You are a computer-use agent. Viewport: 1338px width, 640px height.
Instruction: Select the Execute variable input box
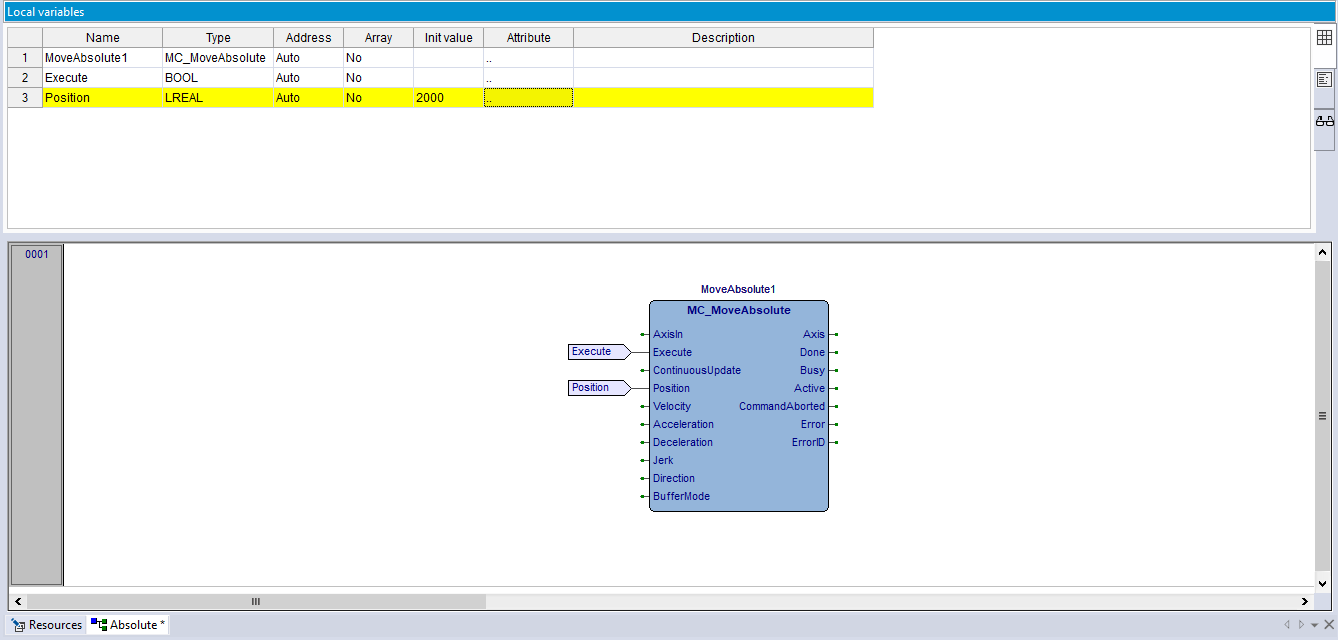pos(597,352)
